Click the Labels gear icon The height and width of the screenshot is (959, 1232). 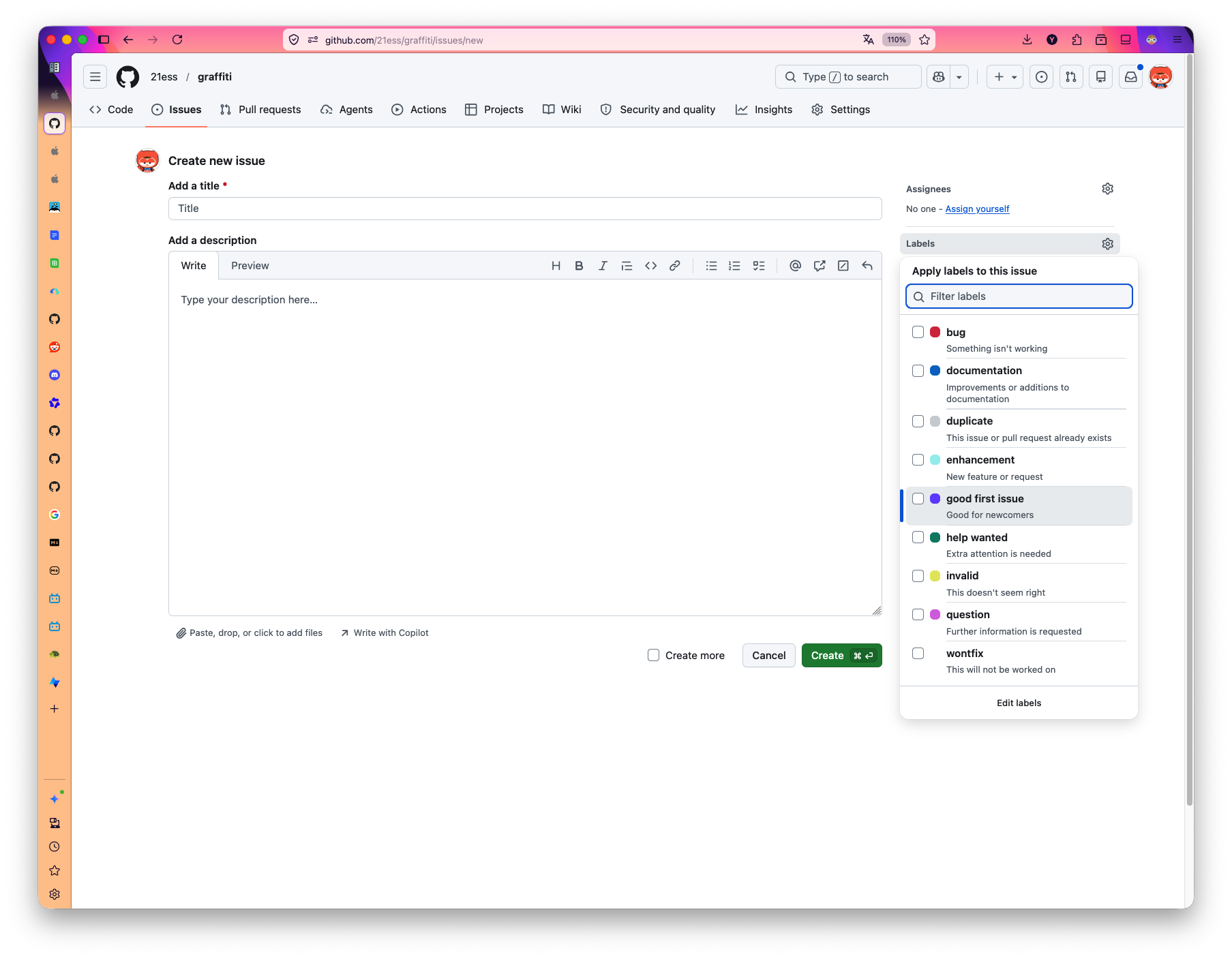(1108, 244)
